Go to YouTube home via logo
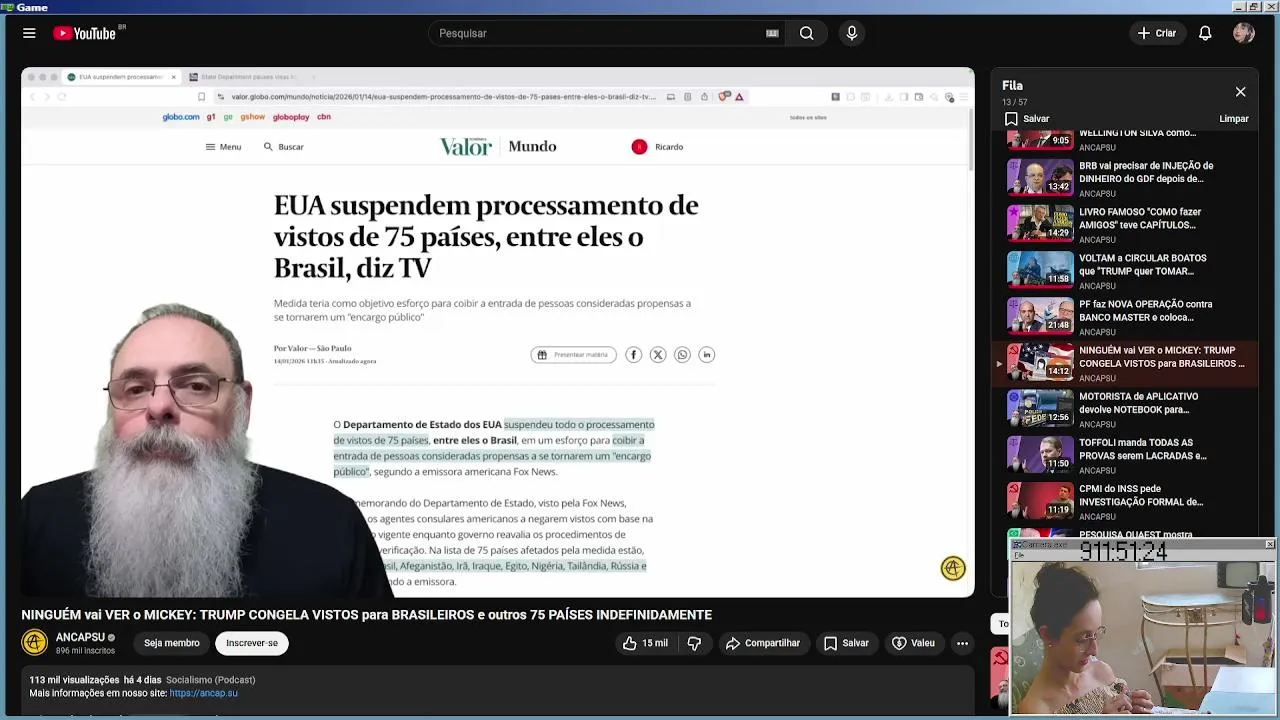 pos(85,33)
